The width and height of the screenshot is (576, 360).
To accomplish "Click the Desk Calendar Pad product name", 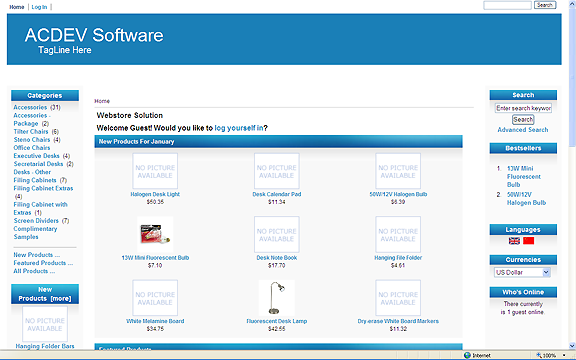I will [277, 194].
